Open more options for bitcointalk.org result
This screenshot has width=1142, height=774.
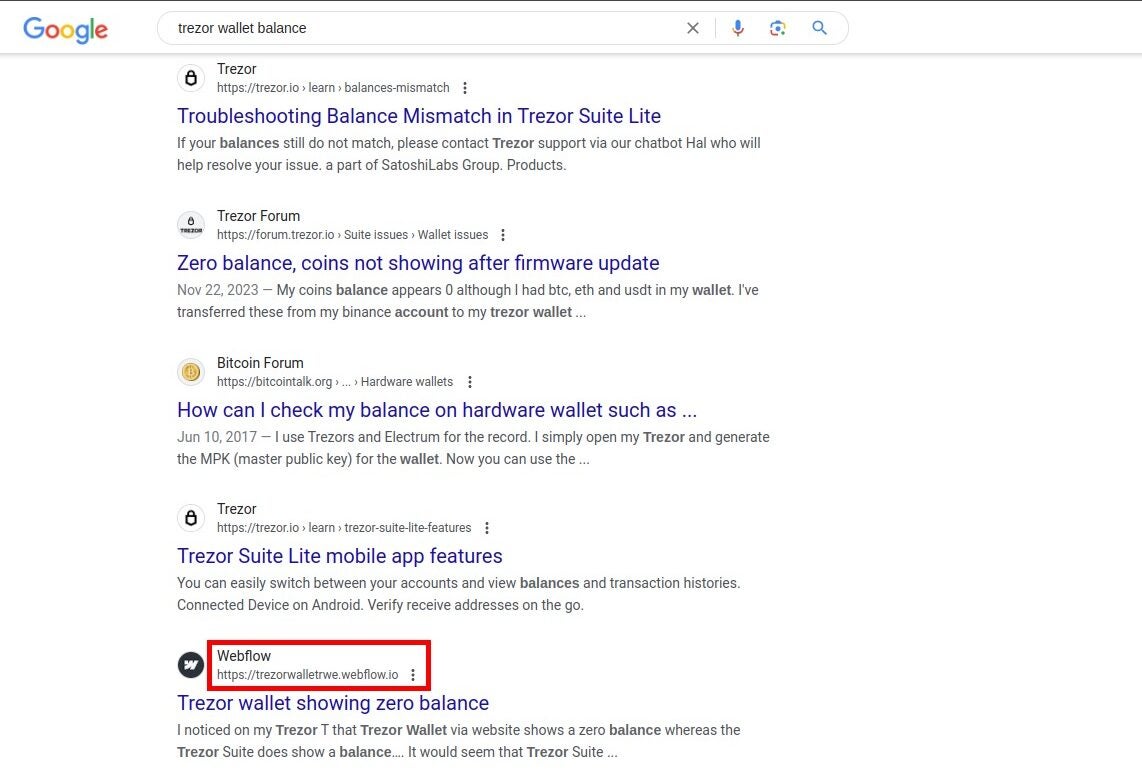[470, 382]
